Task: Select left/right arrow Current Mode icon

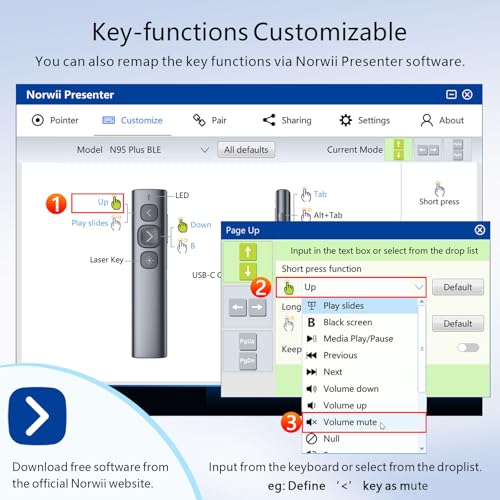Action: click(x=428, y=150)
